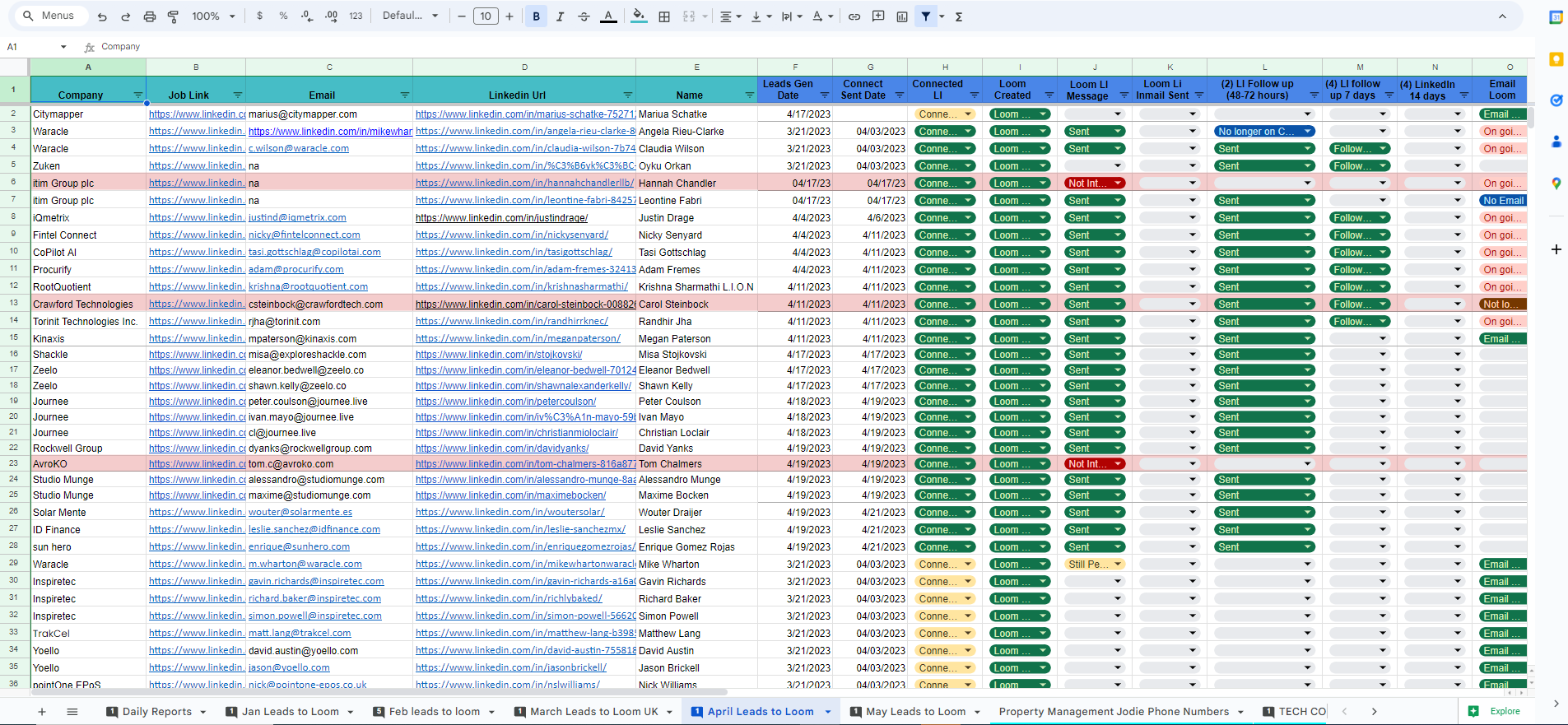
Task: Open the text wrapping dropdown
Action: [x=792, y=16]
